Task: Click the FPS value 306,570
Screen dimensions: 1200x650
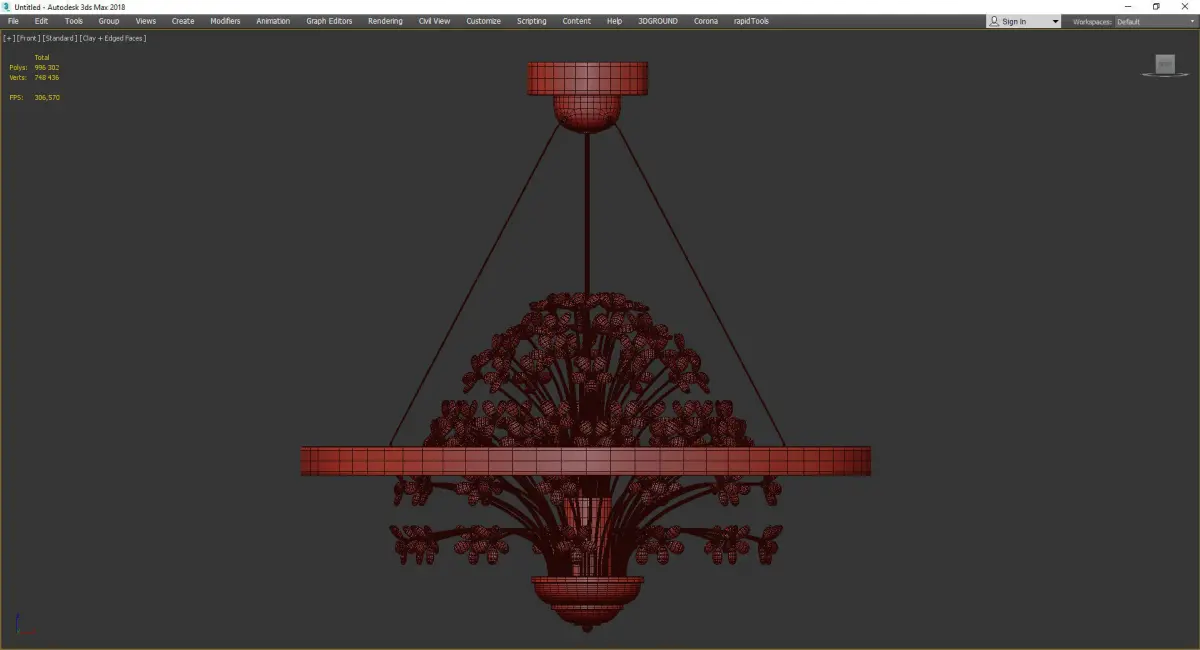Action: pyautogui.click(x=47, y=97)
